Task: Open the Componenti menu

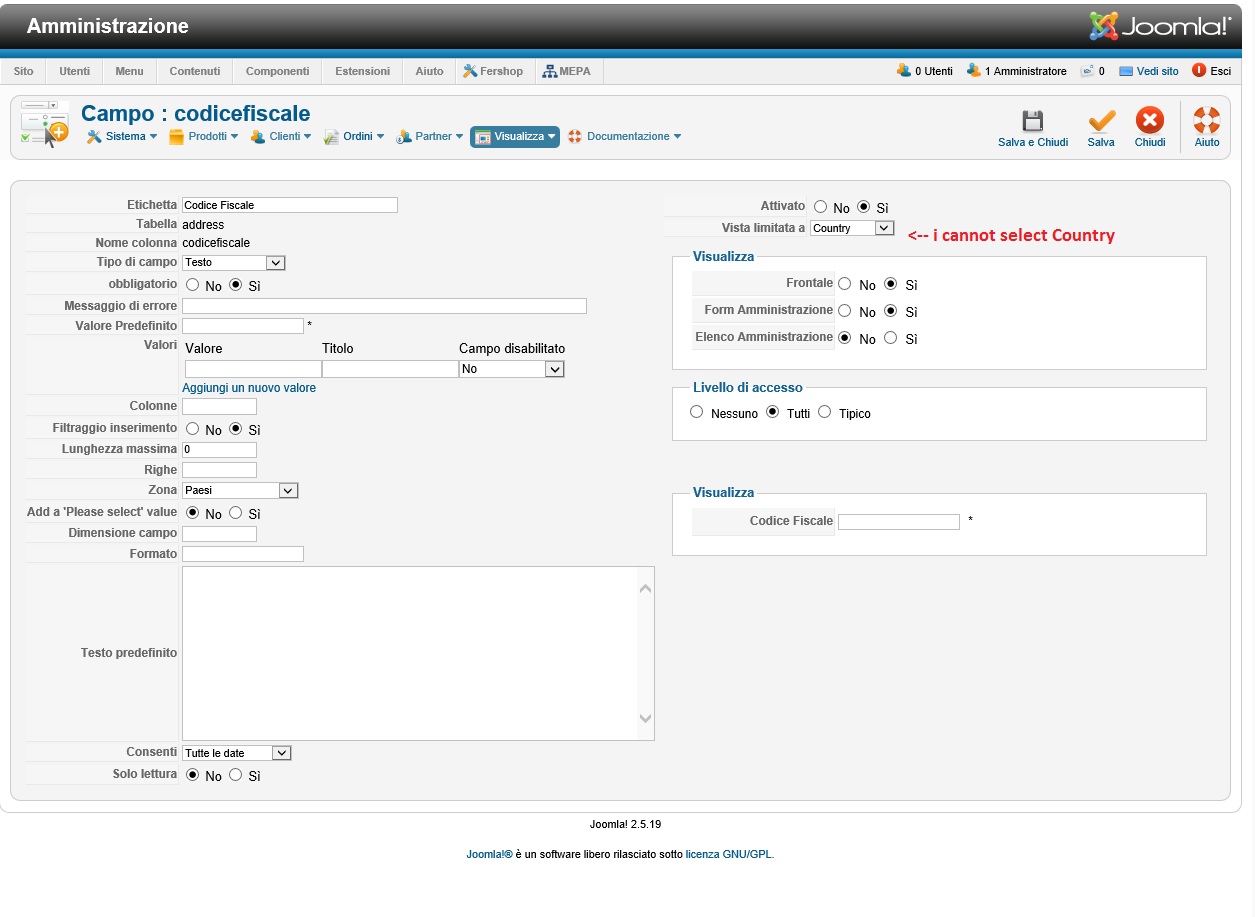Action: click(x=278, y=71)
